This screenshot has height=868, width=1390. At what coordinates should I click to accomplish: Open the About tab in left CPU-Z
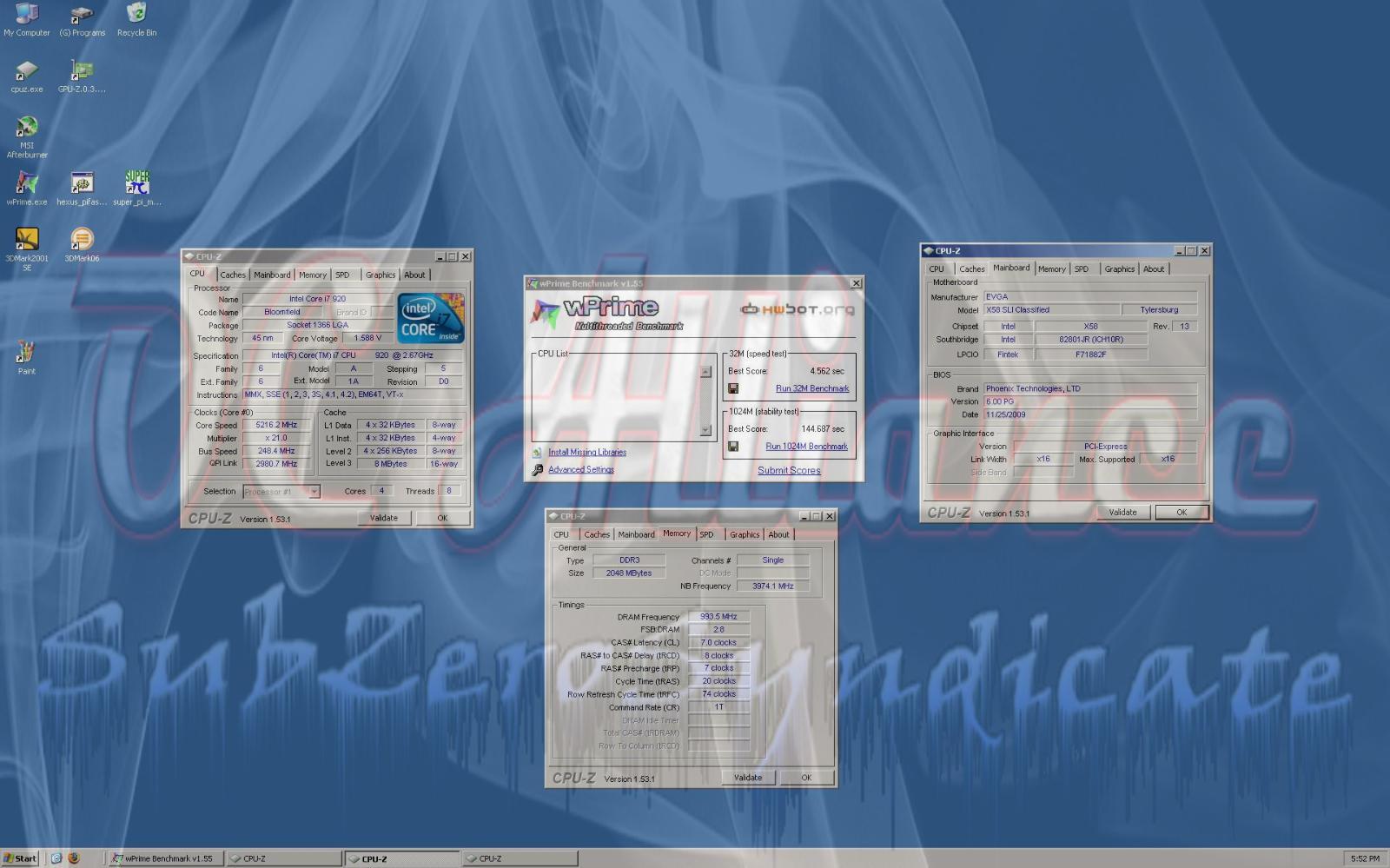tap(415, 275)
